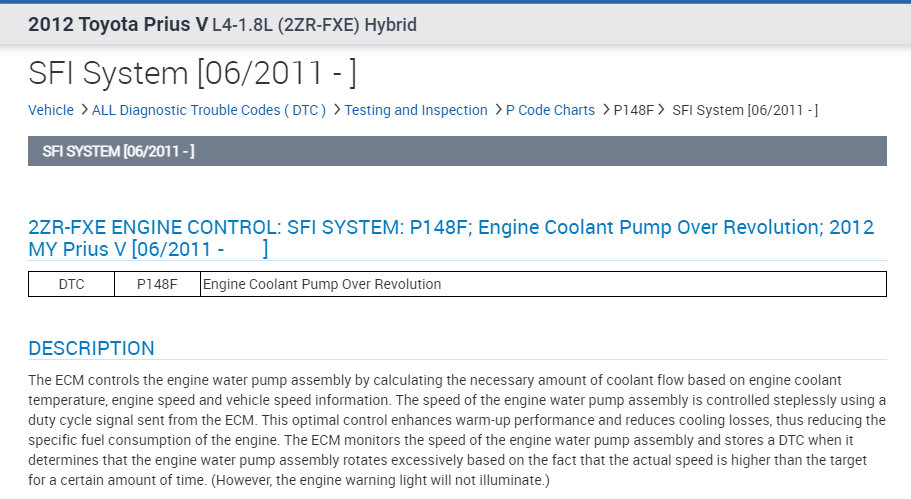Navigate to P Code Charts breadcrumb
The height and width of the screenshot is (499, 911).
550,110
